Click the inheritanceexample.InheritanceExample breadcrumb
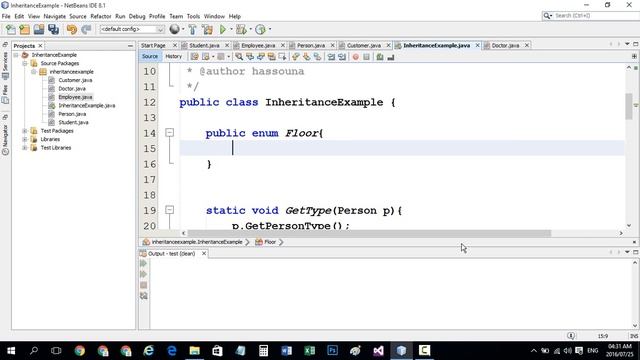Screen dimensions: 640x360 pyautogui.click(x=197, y=242)
